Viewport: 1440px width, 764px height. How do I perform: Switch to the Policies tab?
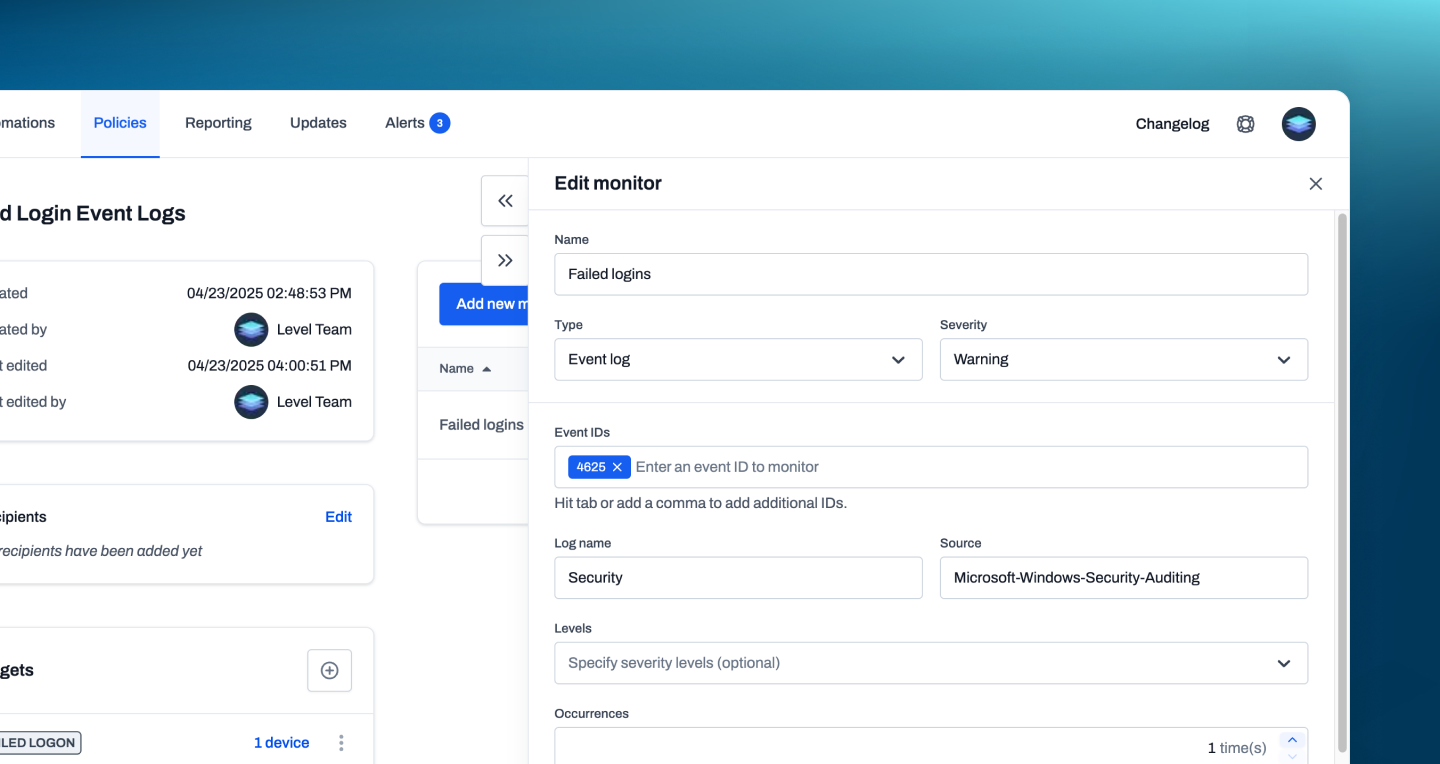point(120,123)
